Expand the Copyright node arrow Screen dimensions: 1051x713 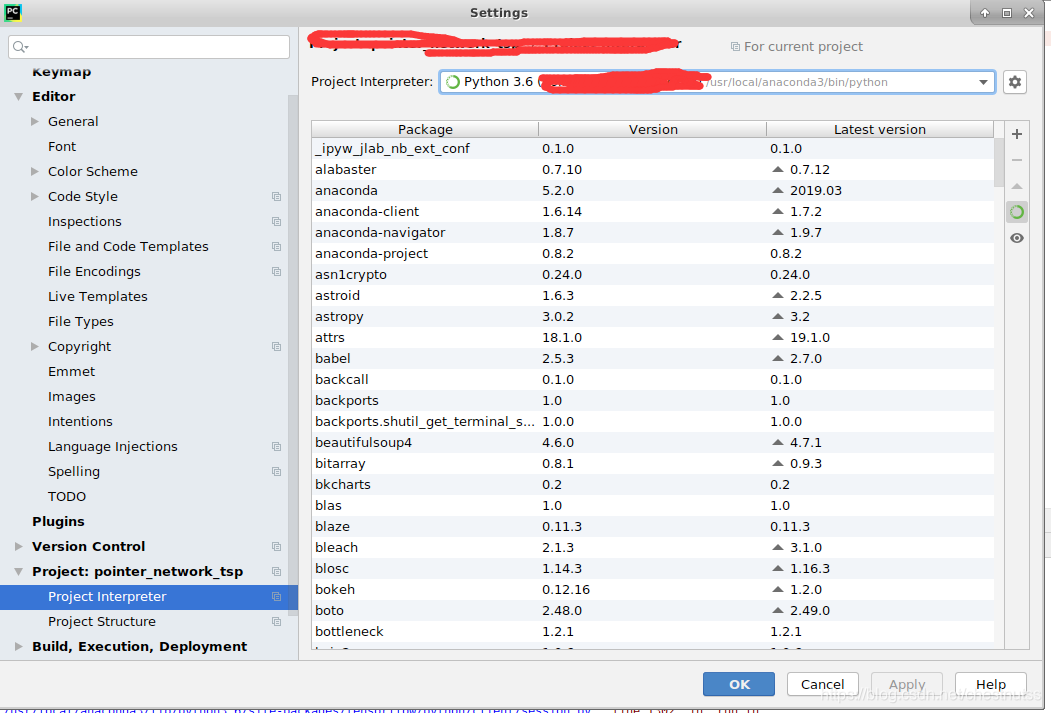35,346
